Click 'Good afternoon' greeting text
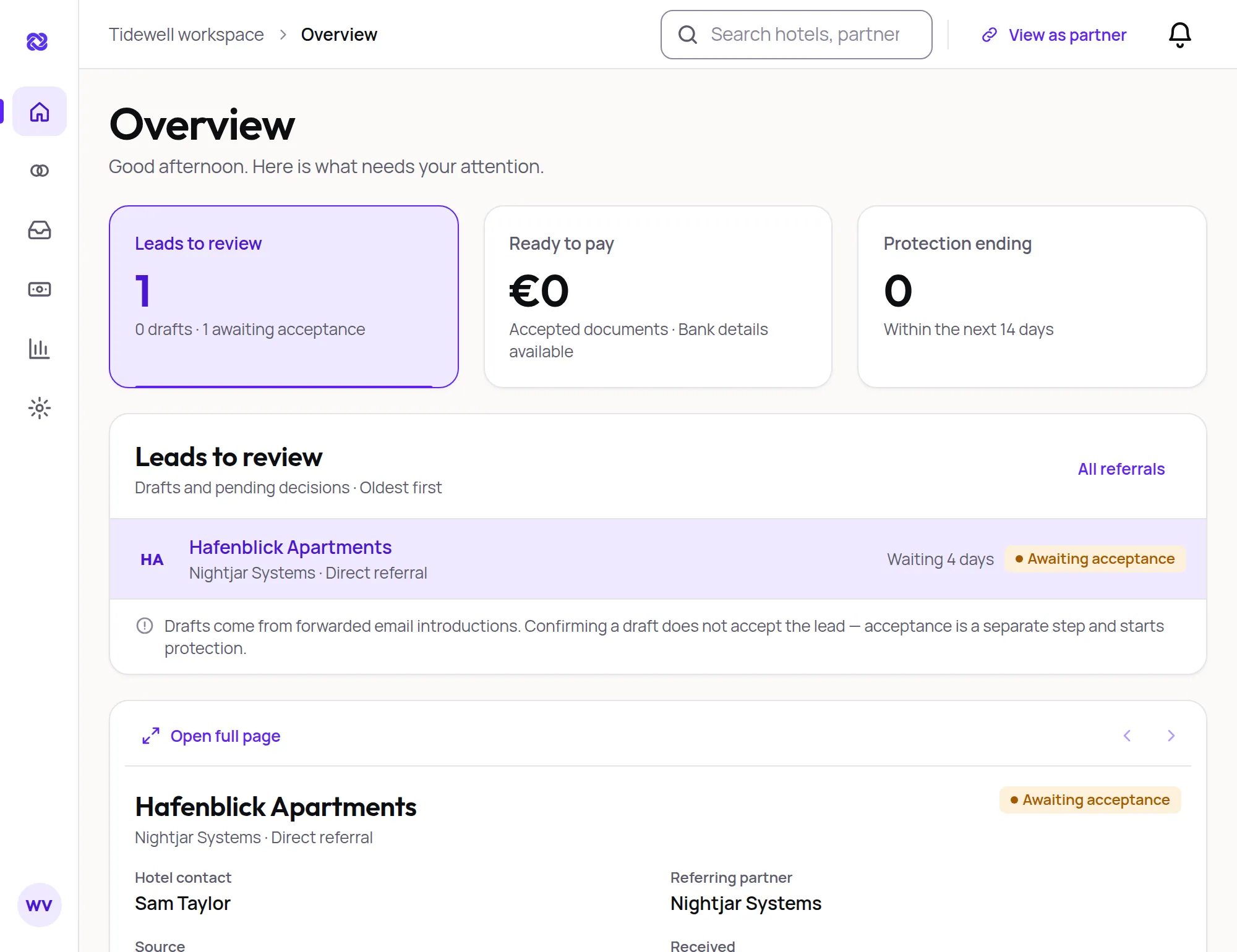Screen dimensions: 1237x952 [x=327, y=167]
